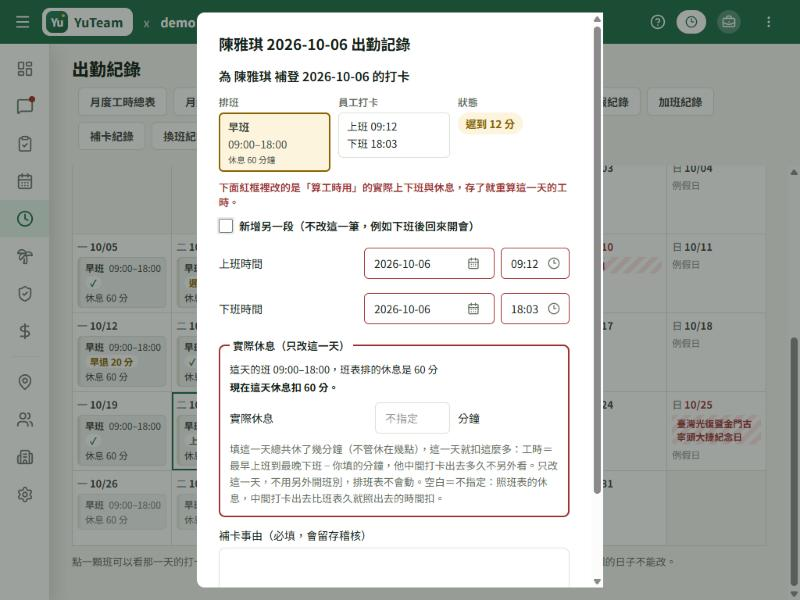Open the hamburger menu icon
The width and height of the screenshot is (800, 600).
pos(22,22)
